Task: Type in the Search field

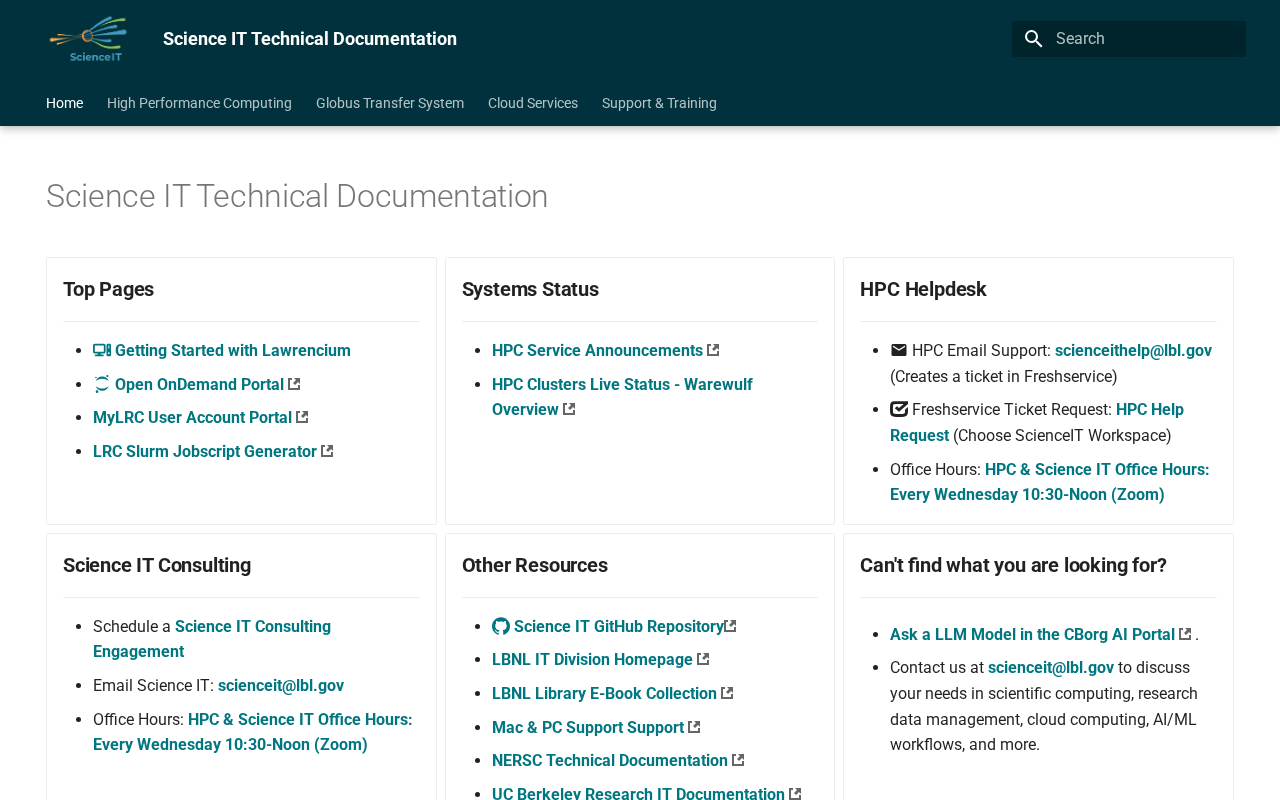Action: [x=1145, y=39]
